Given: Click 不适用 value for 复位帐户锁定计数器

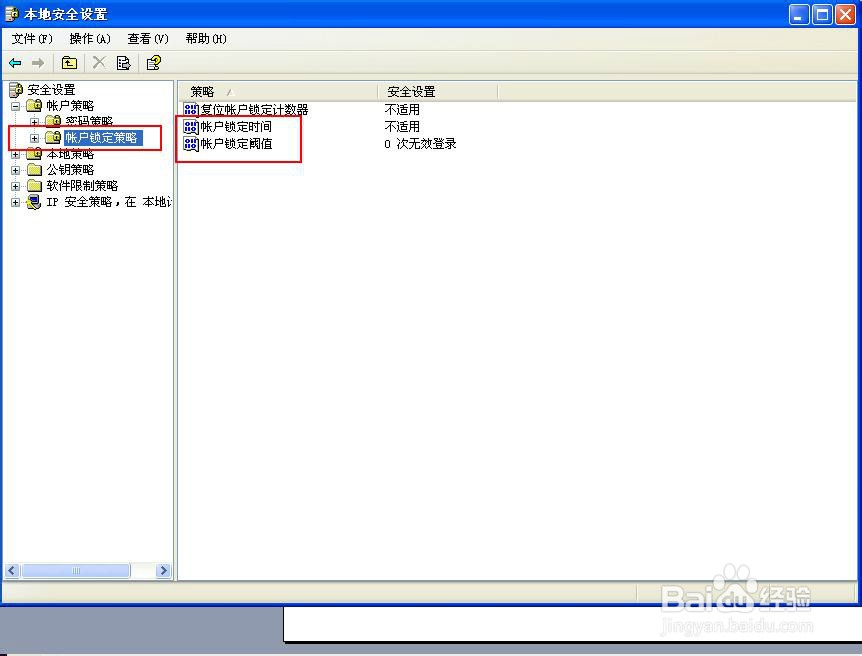Looking at the screenshot, I should (x=402, y=109).
